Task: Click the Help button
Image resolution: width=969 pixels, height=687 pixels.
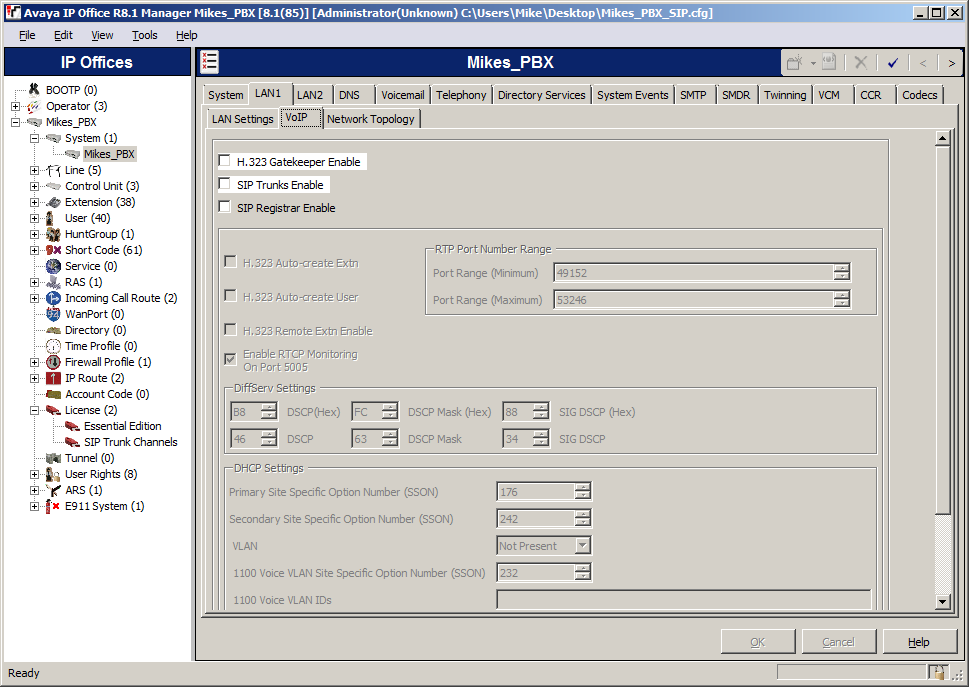Action: [x=919, y=642]
